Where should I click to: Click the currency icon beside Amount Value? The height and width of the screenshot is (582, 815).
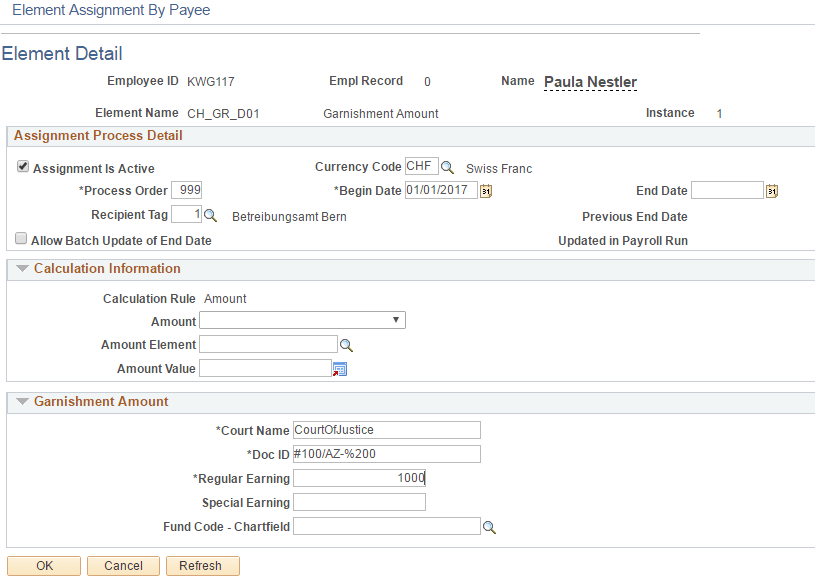[x=339, y=368]
